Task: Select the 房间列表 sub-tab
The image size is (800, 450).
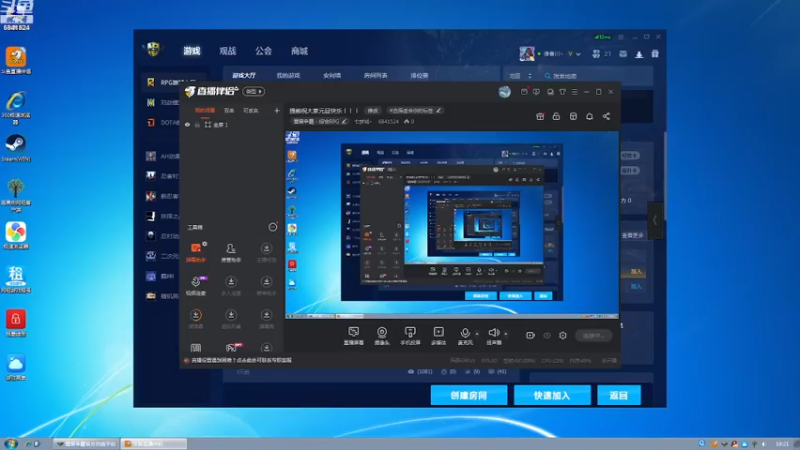Action: (376, 76)
